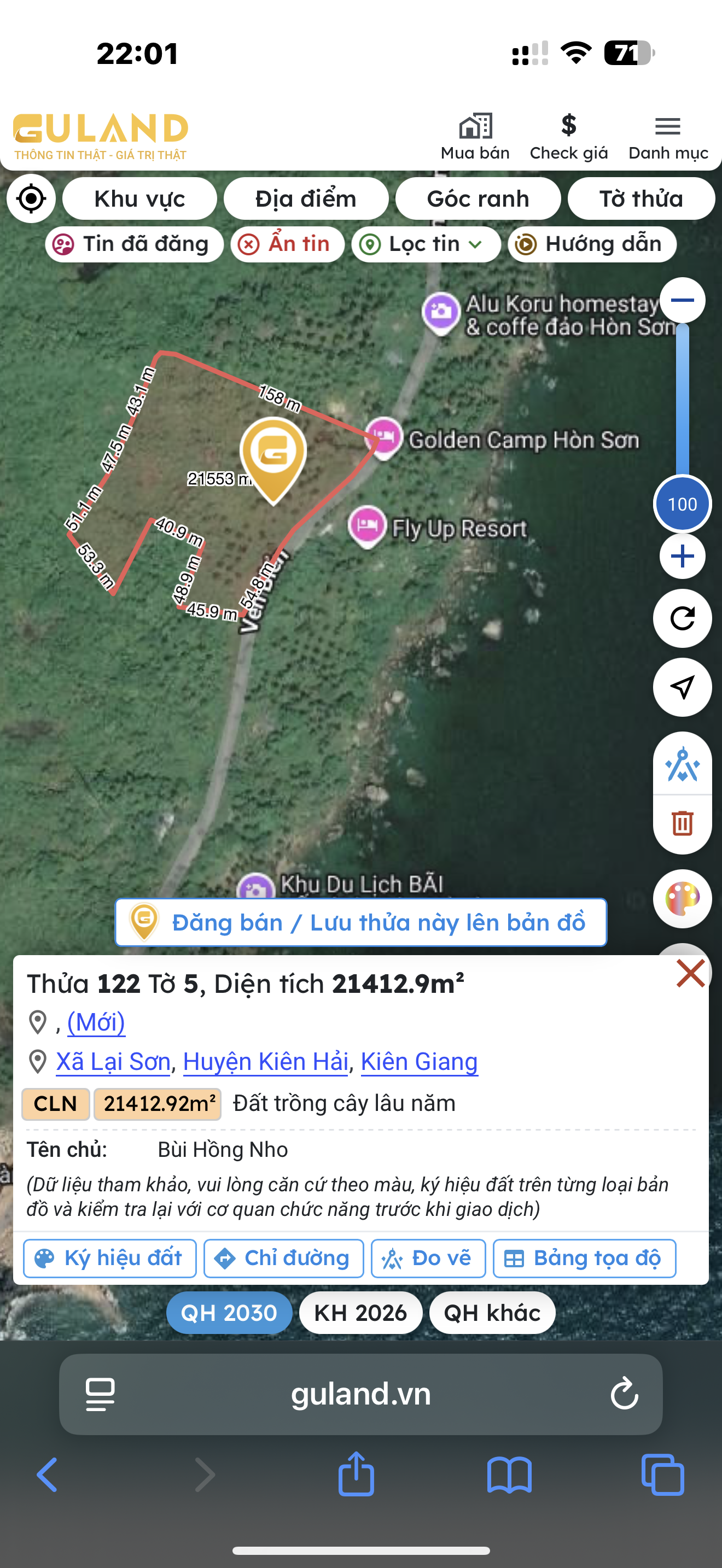Click Đăng bán / Lưu thửa này button
Image resolution: width=722 pixels, height=1568 pixels.
[361, 922]
